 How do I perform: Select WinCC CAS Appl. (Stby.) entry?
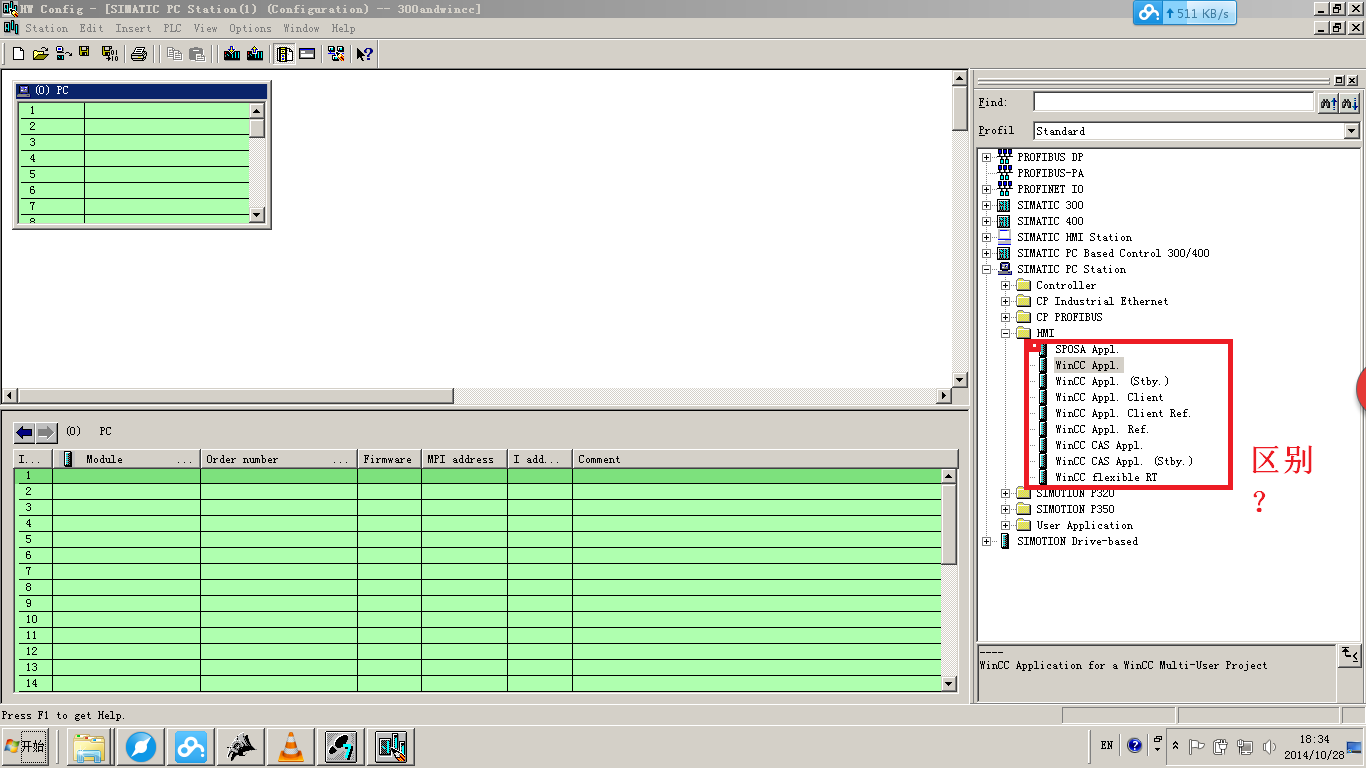pyautogui.click(x=1124, y=461)
